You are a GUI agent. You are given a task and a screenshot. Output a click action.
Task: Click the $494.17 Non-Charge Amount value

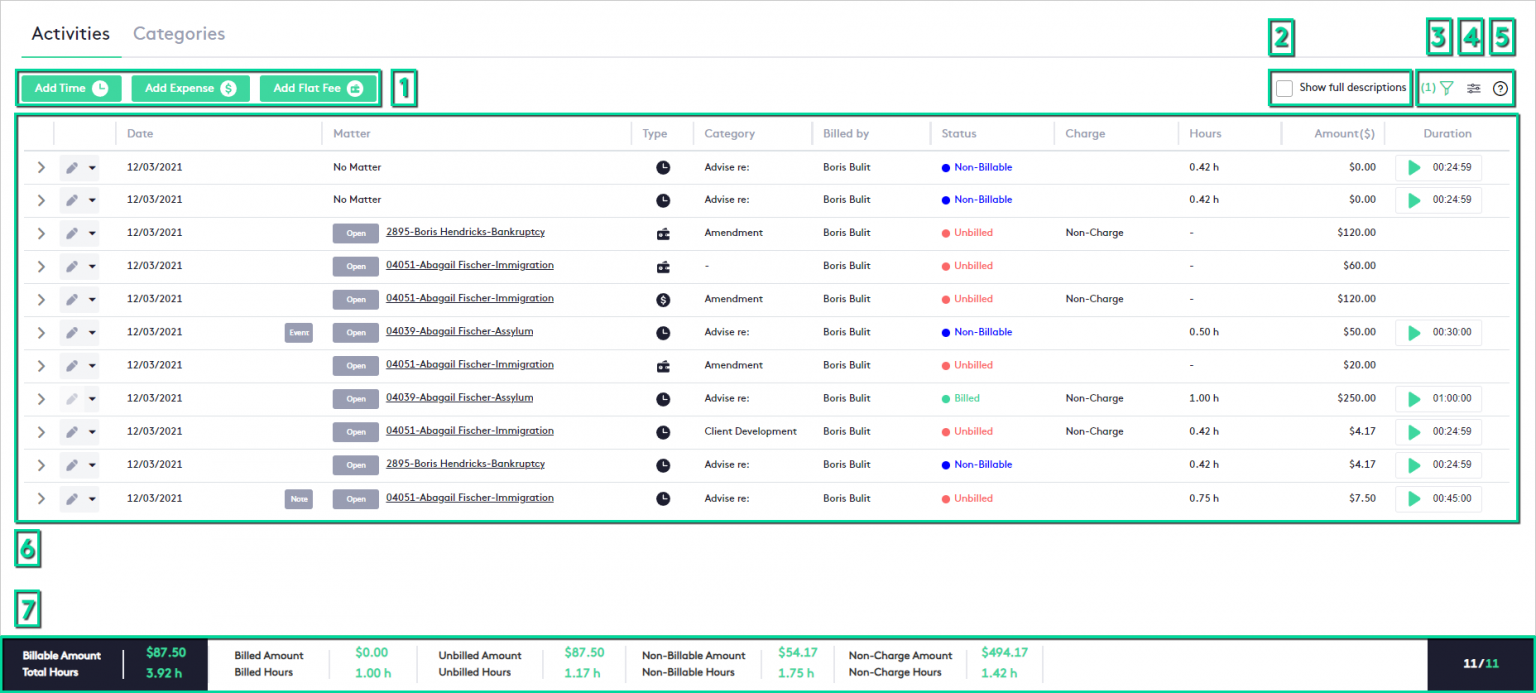click(x=1005, y=653)
